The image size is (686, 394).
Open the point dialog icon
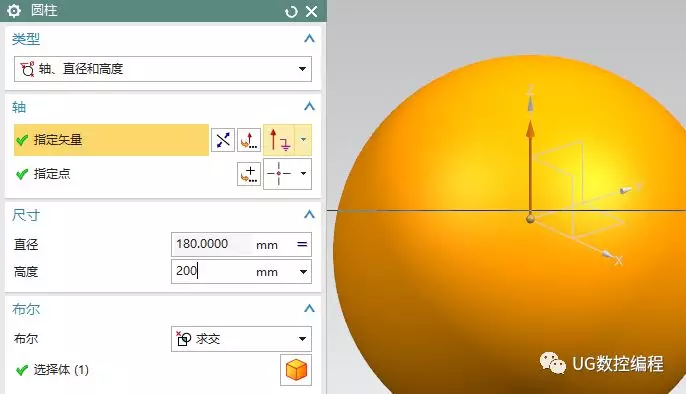coord(249,174)
